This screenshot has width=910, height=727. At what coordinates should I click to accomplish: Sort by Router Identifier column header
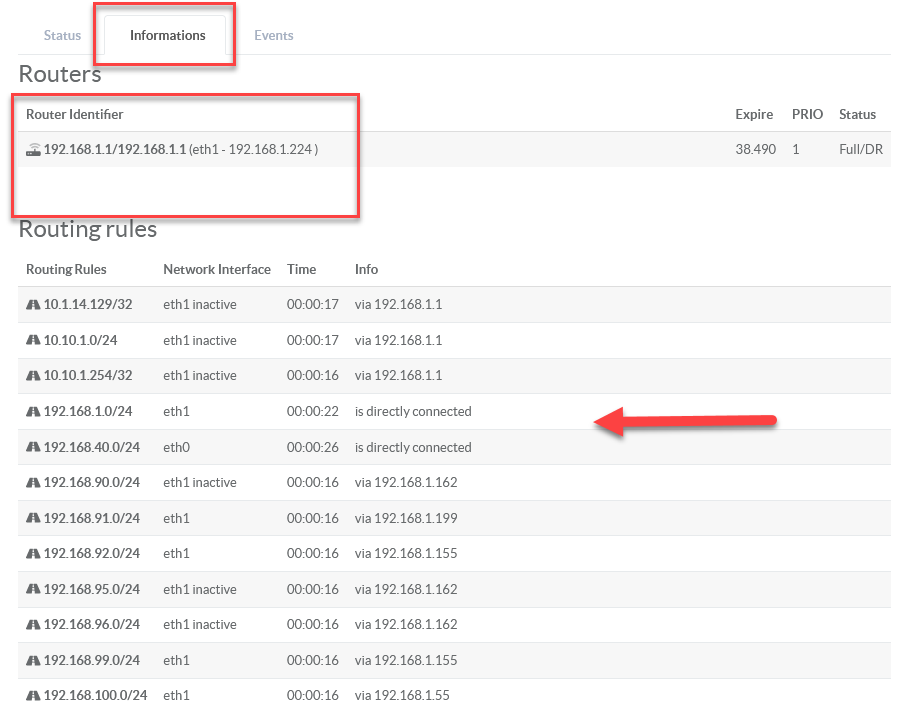pyautogui.click(x=75, y=115)
